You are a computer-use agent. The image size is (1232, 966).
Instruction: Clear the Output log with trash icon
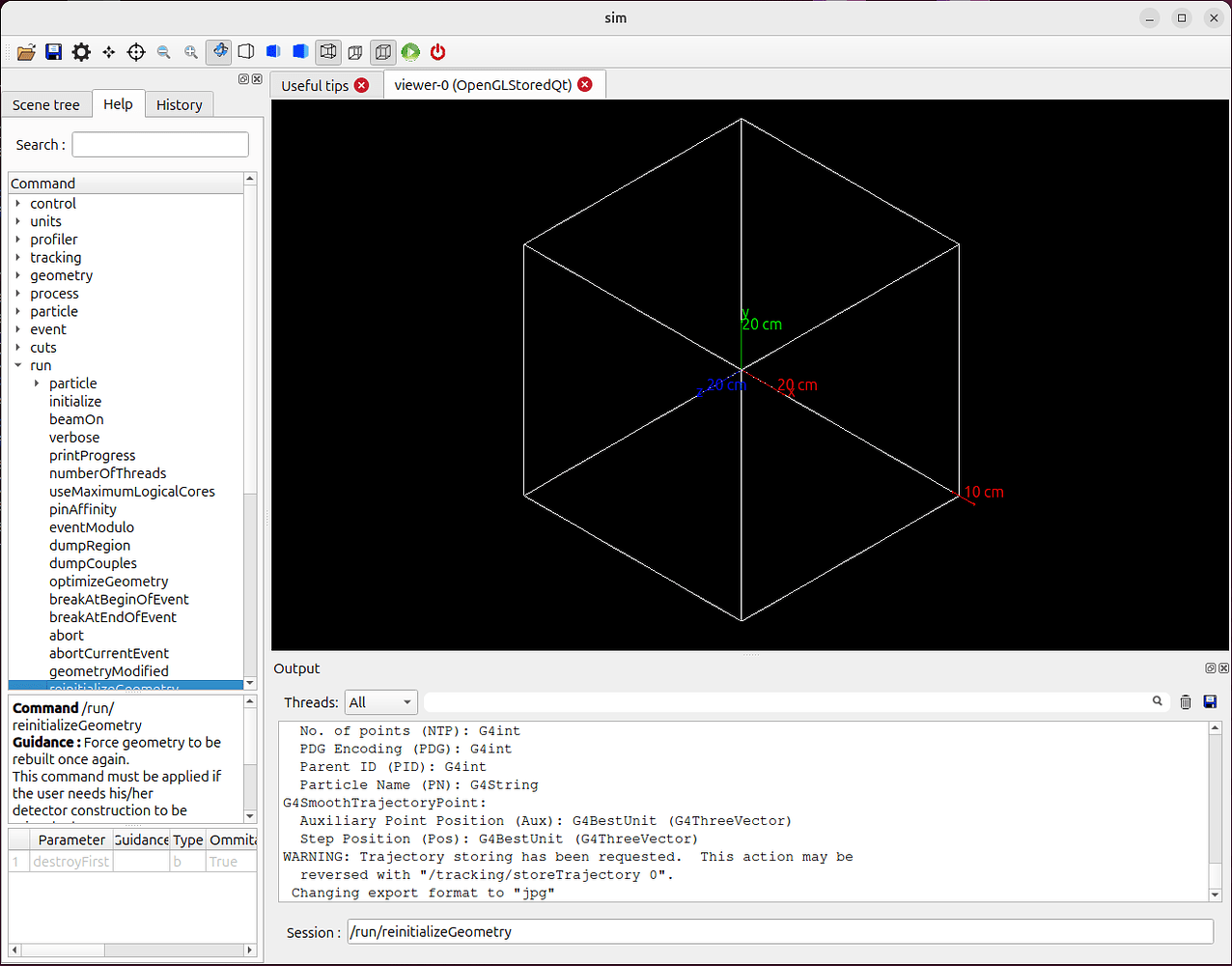1186,701
